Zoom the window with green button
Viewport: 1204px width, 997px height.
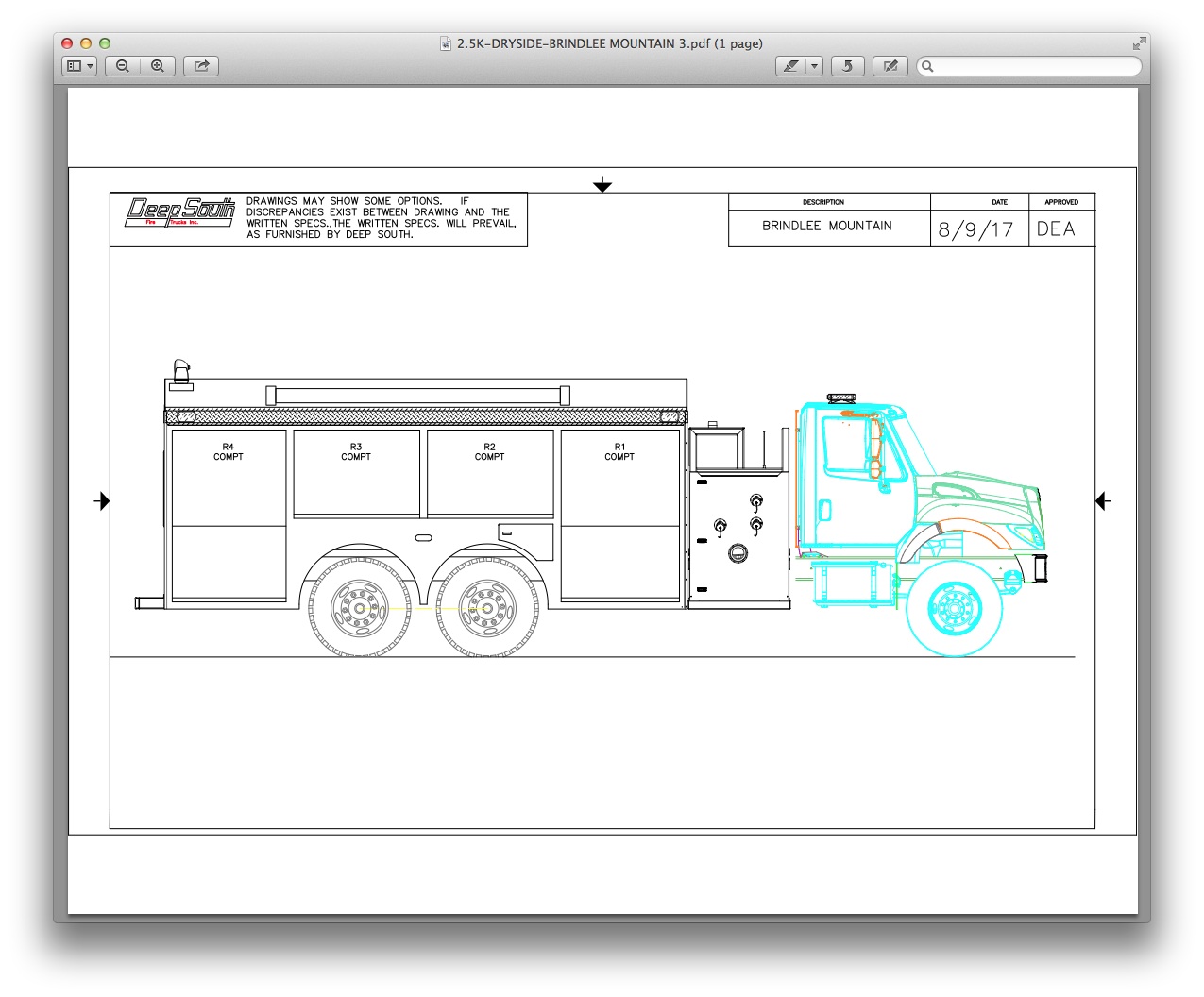[x=105, y=43]
